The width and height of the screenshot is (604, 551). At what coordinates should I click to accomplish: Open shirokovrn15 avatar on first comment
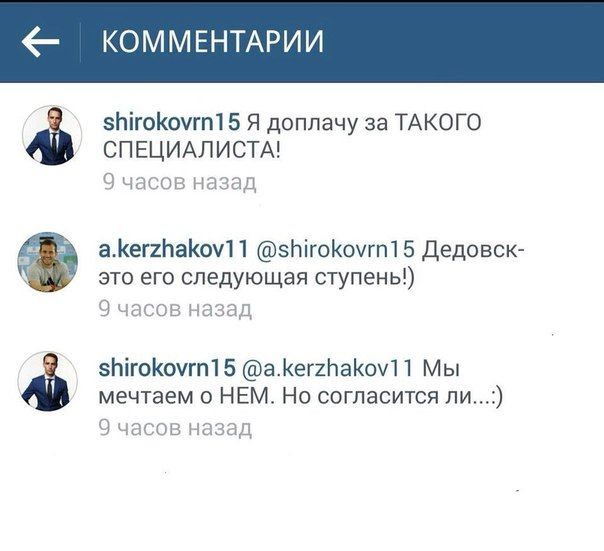(52, 135)
